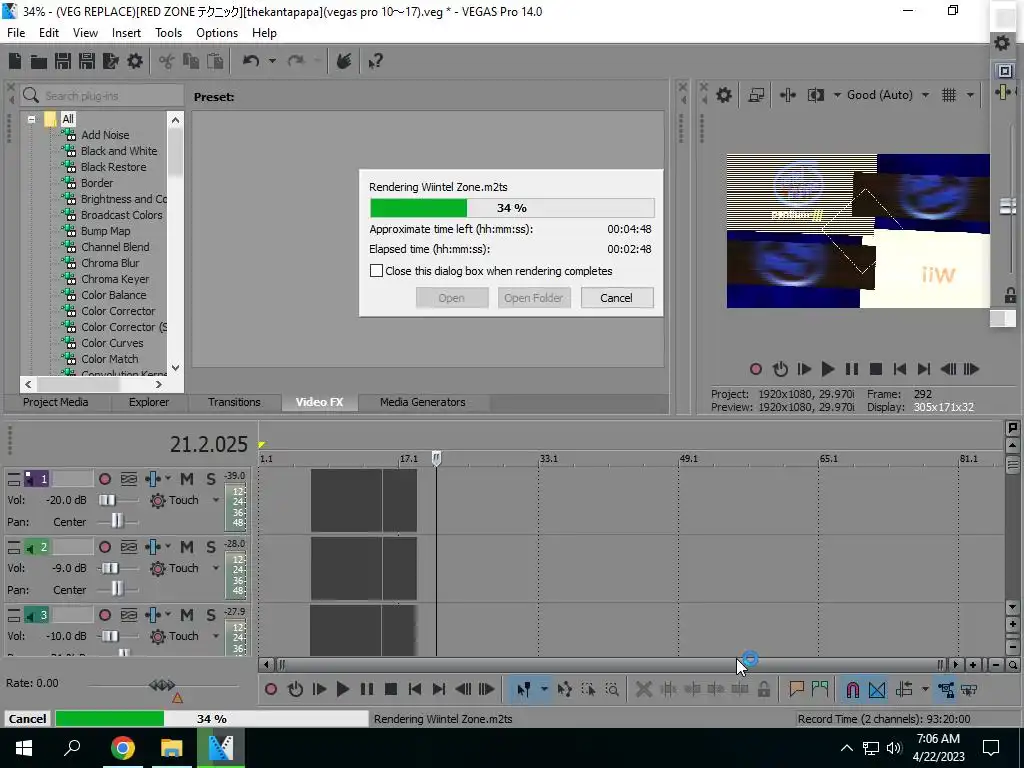Mute track 1
This screenshot has height=768, width=1024.
click(187, 479)
